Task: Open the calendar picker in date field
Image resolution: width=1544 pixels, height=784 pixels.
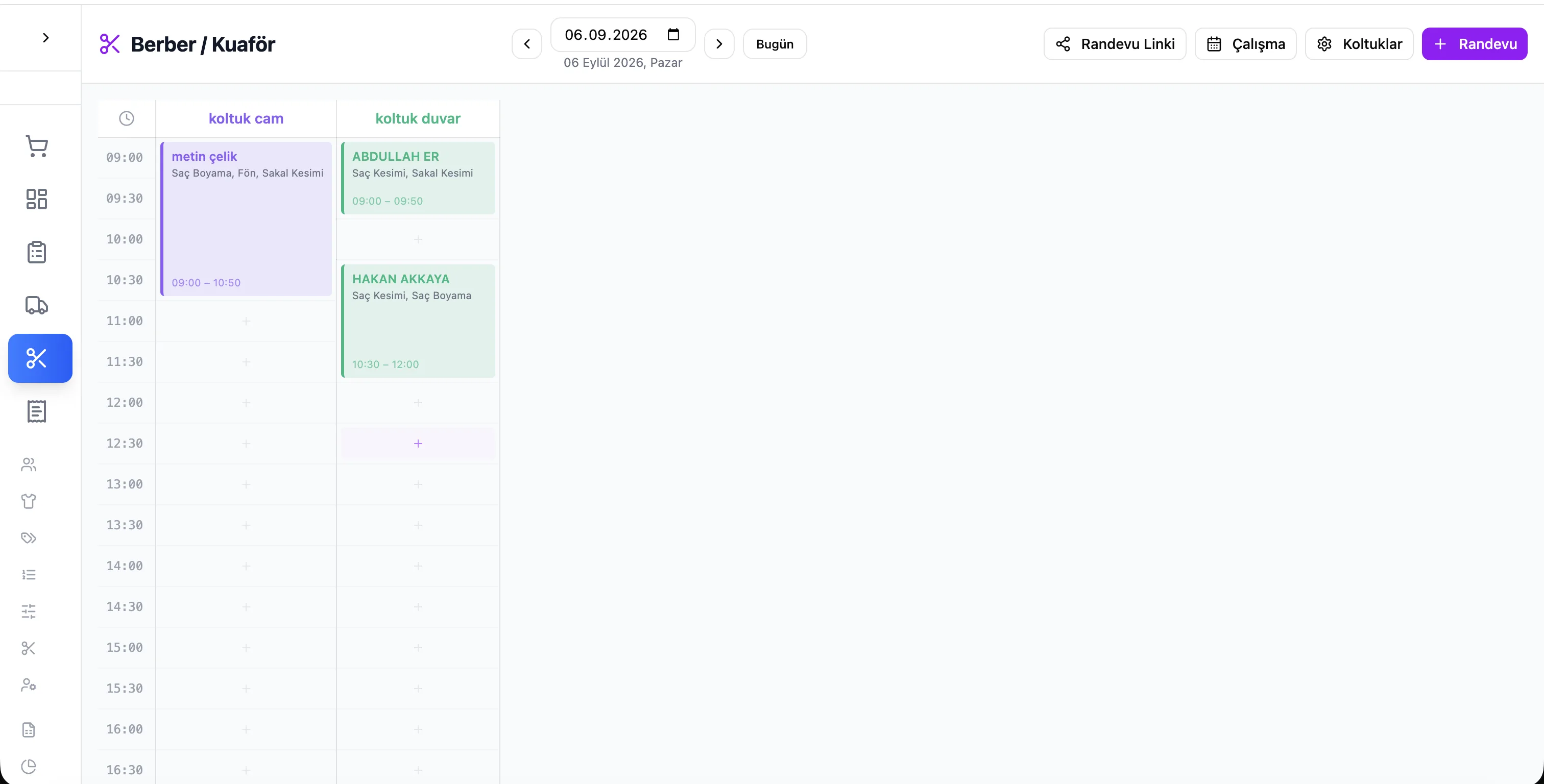Action: click(x=673, y=35)
